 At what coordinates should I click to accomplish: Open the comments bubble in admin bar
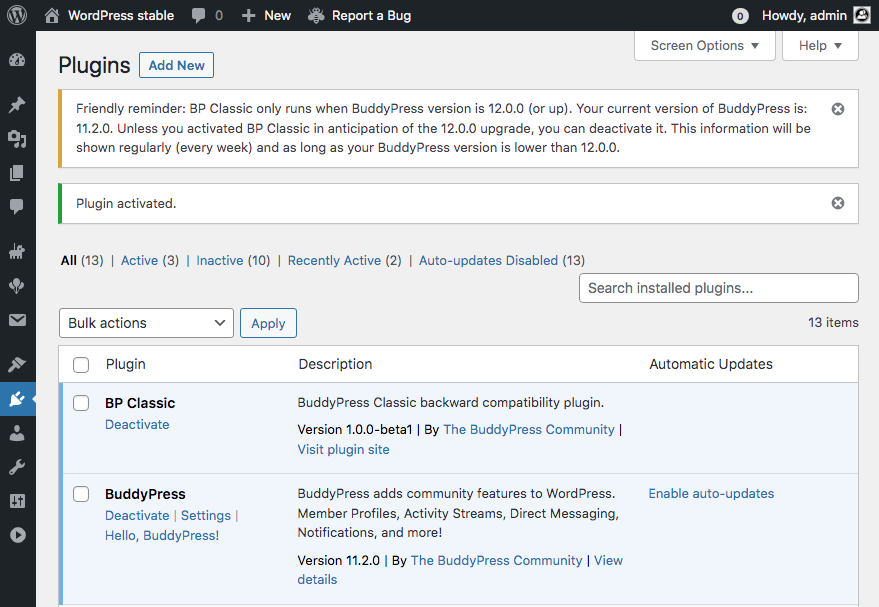198,15
